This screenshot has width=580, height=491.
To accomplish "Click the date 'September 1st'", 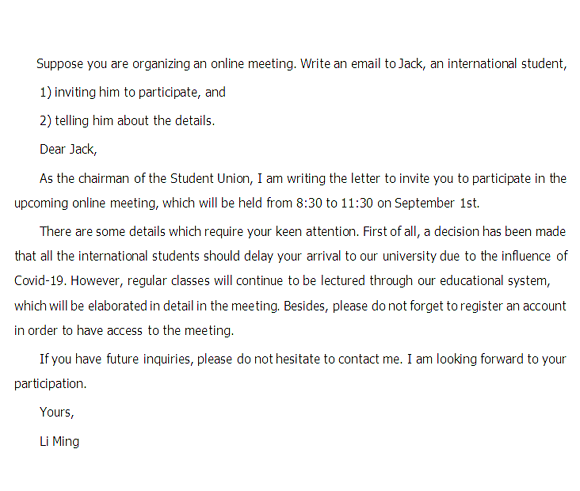I will pyautogui.click(x=435, y=203).
